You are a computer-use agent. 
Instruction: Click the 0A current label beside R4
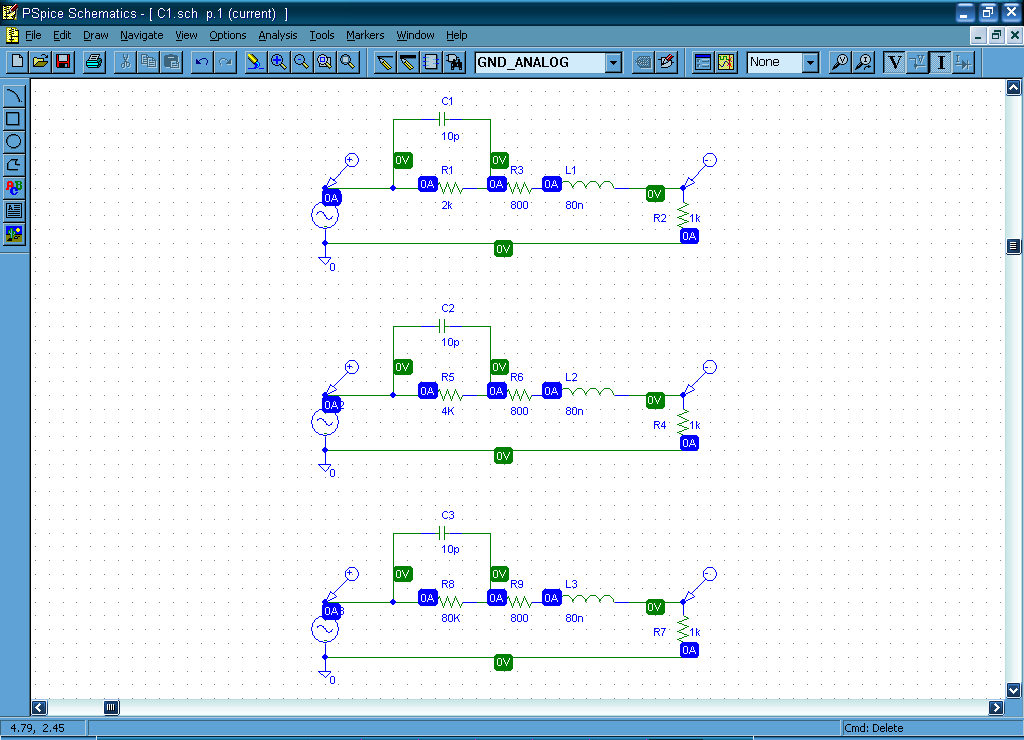[689, 443]
